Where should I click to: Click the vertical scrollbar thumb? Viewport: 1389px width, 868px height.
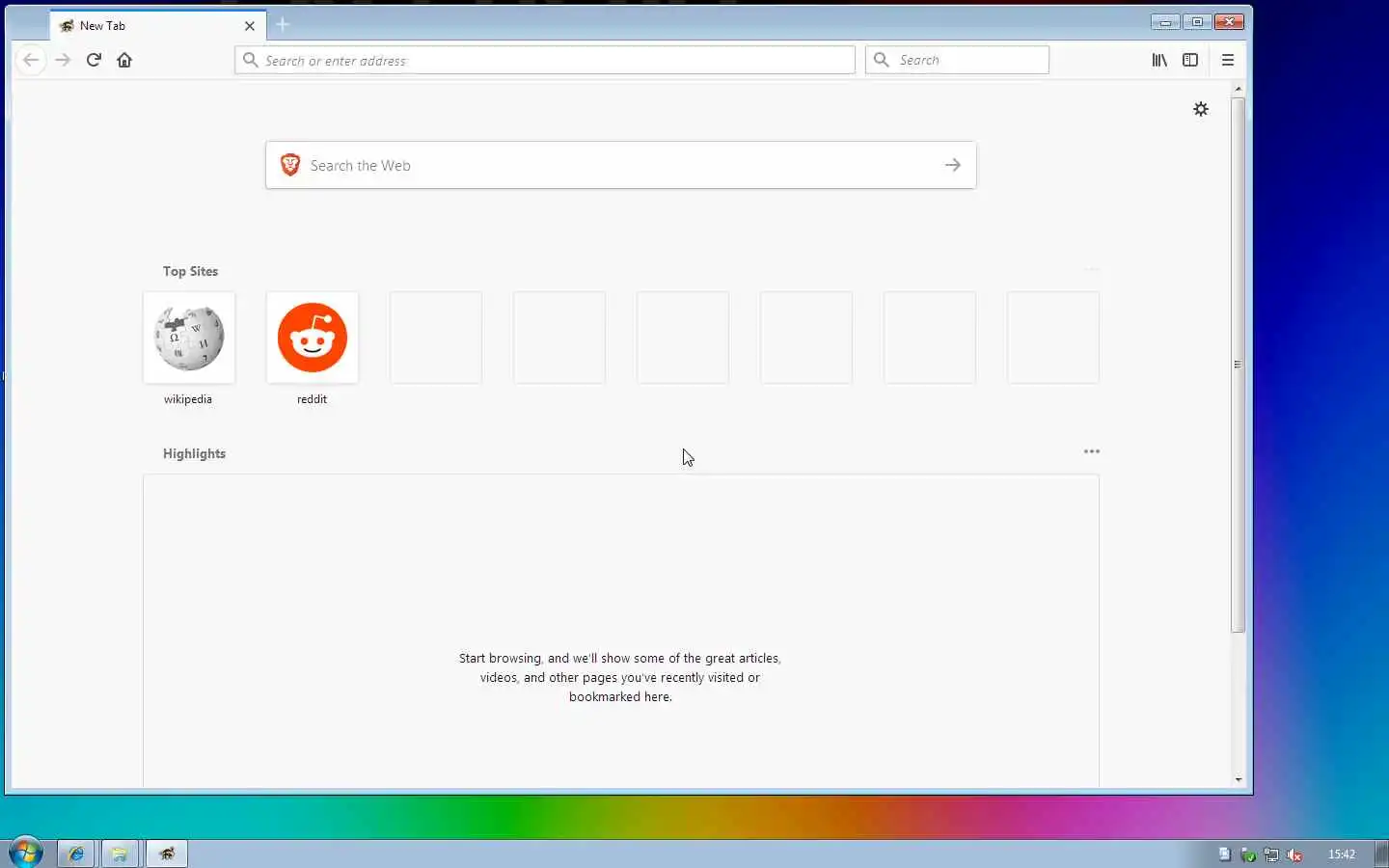point(1238,365)
